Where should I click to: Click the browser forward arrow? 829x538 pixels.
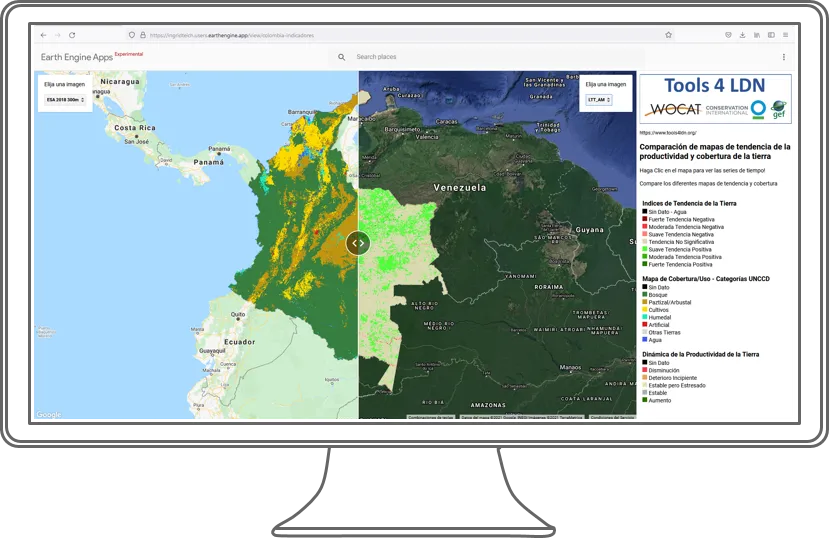57,35
